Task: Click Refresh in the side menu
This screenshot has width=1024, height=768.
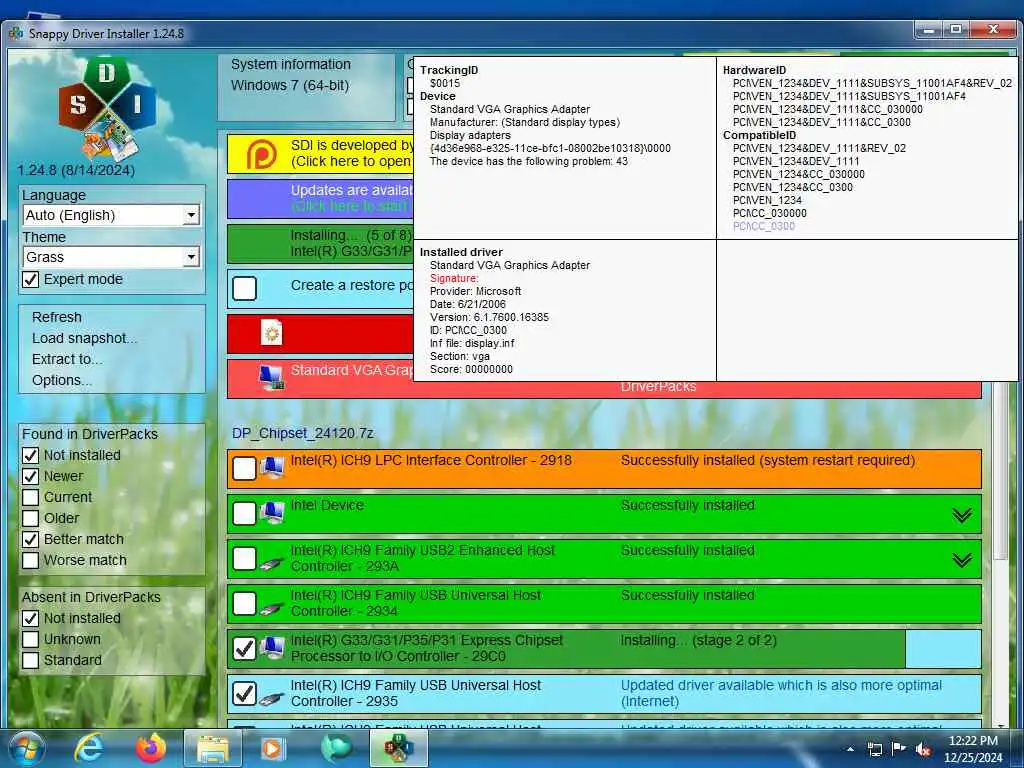Action: pos(57,317)
